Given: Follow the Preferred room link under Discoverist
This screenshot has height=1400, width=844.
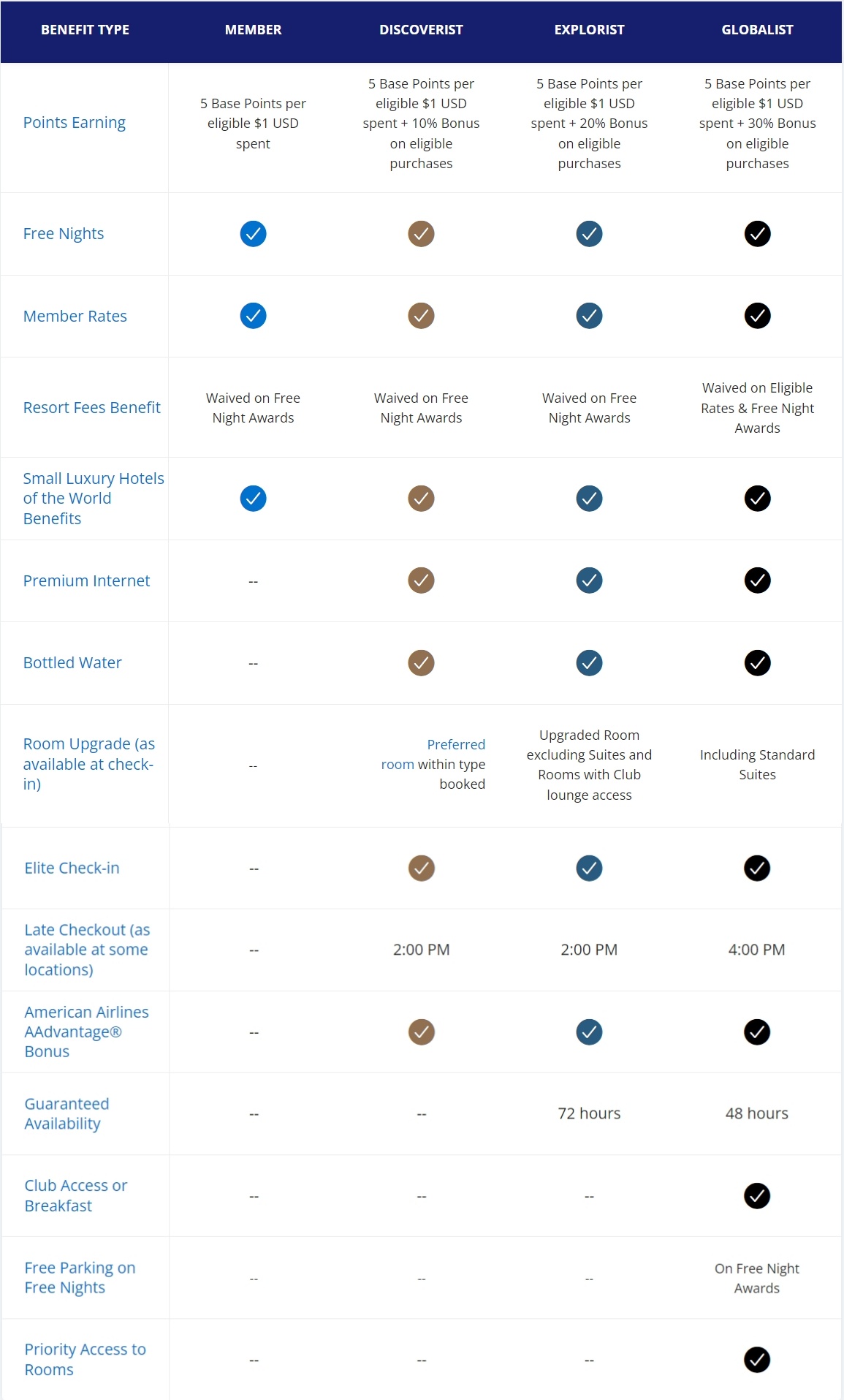Looking at the screenshot, I should point(433,754).
